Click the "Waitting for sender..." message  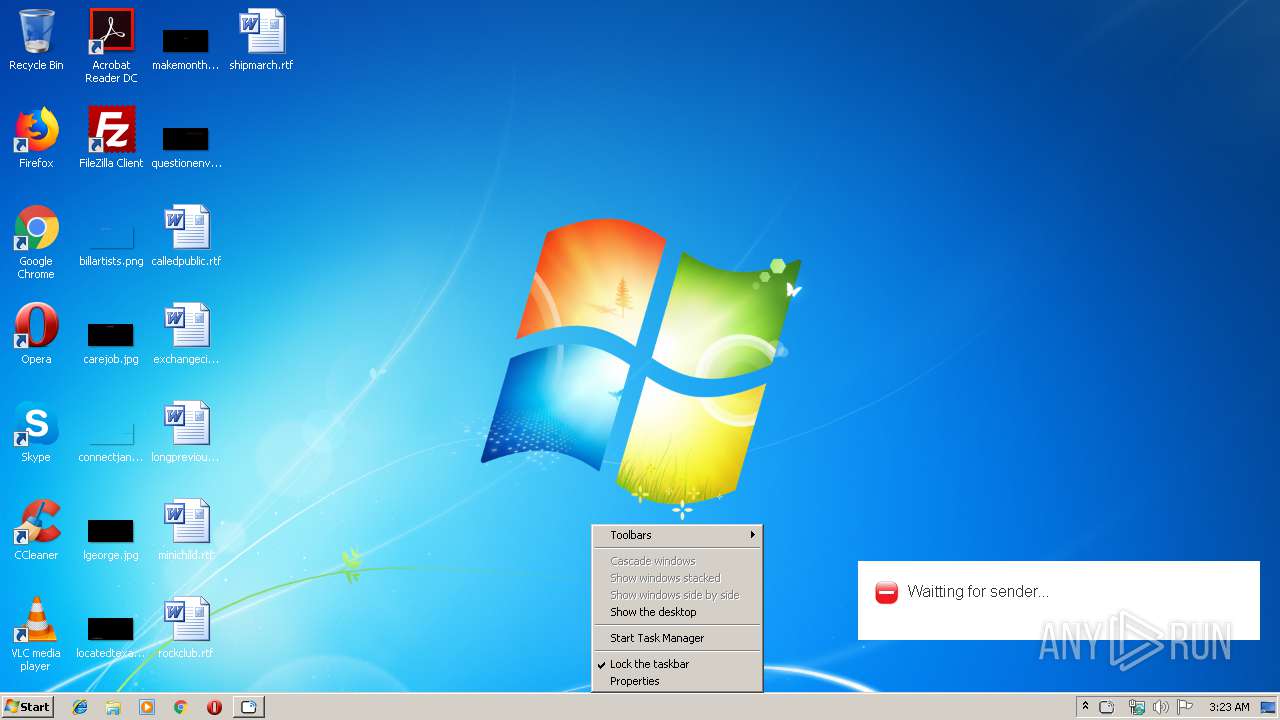click(978, 592)
